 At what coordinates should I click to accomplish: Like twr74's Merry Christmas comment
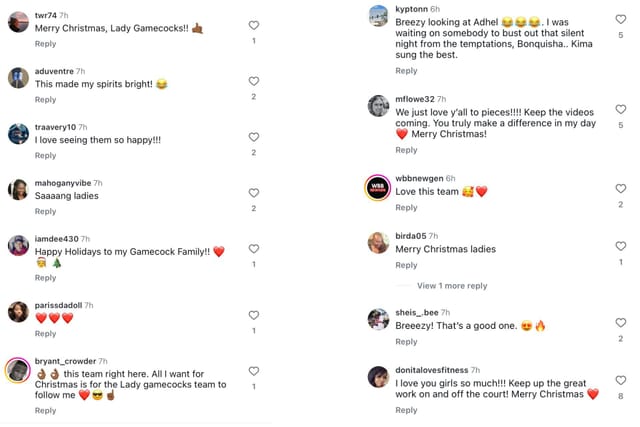click(x=253, y=25)
